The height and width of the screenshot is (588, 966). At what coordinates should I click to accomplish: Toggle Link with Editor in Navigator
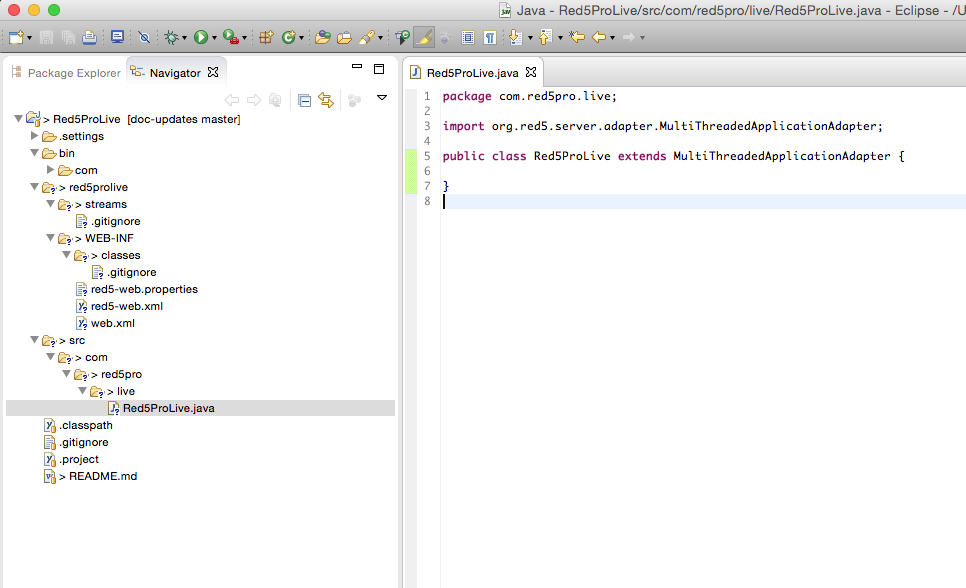[x=326, y=100]
